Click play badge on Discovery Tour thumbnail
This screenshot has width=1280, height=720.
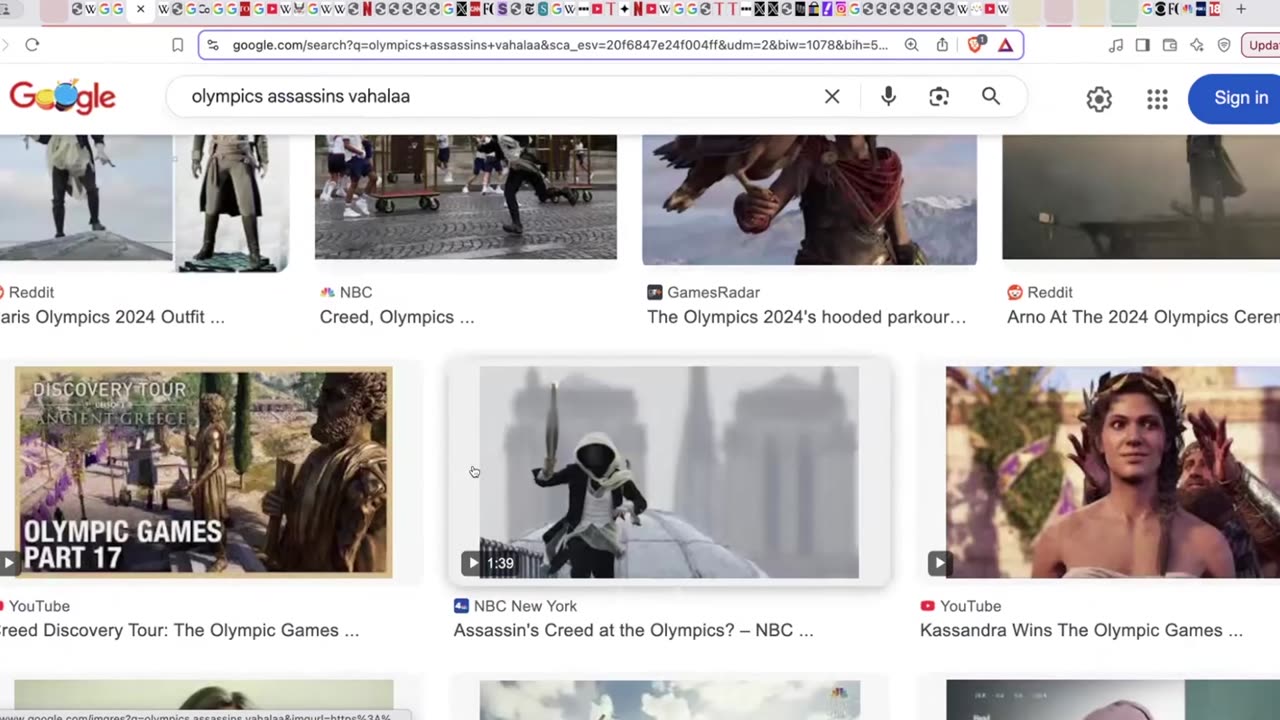pyautogui.click(x=8, y=563)
